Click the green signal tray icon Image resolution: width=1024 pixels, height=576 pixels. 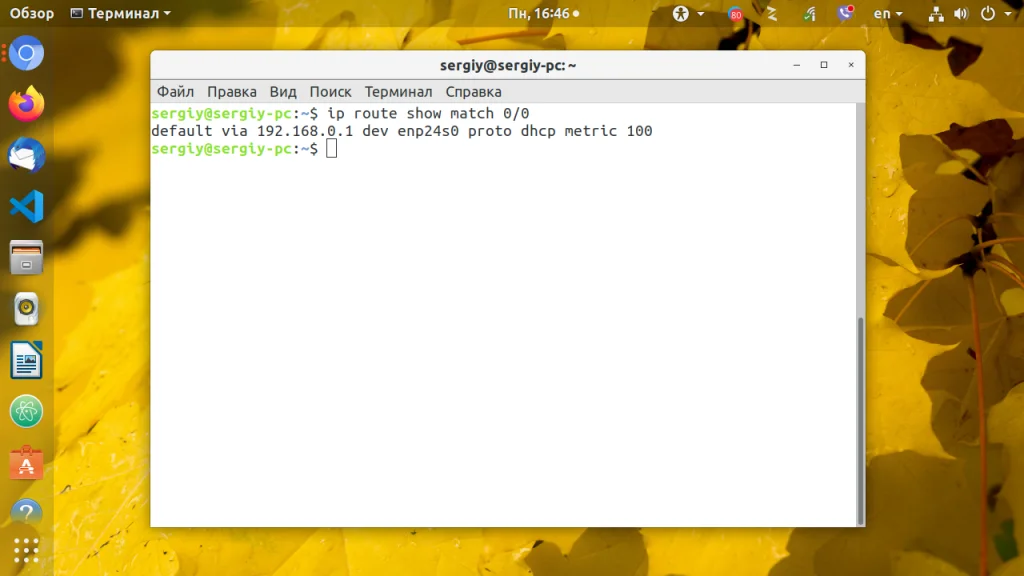click(x=809, y=14)
